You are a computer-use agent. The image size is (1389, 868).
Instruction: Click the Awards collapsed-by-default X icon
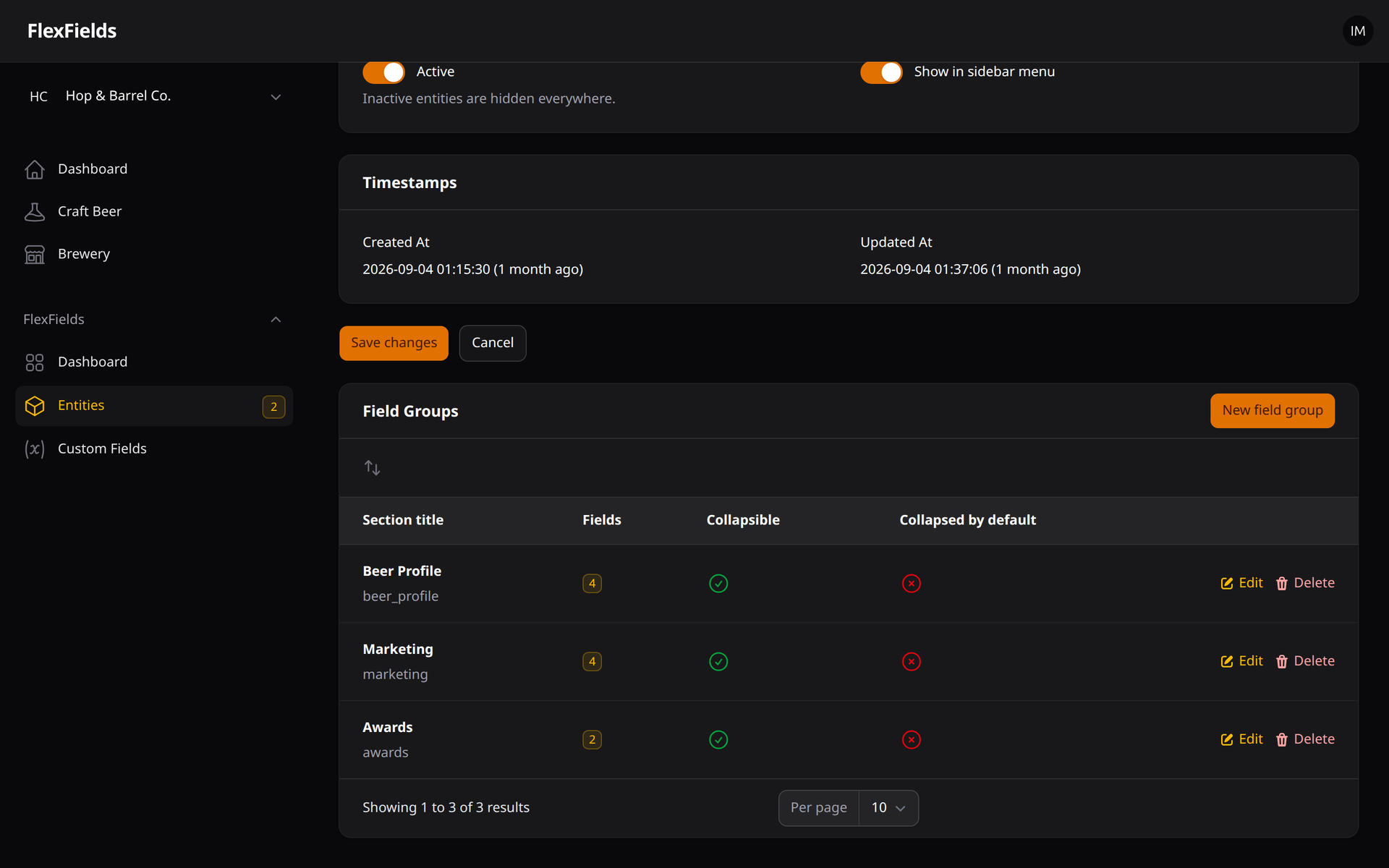(x=912, y=739)
